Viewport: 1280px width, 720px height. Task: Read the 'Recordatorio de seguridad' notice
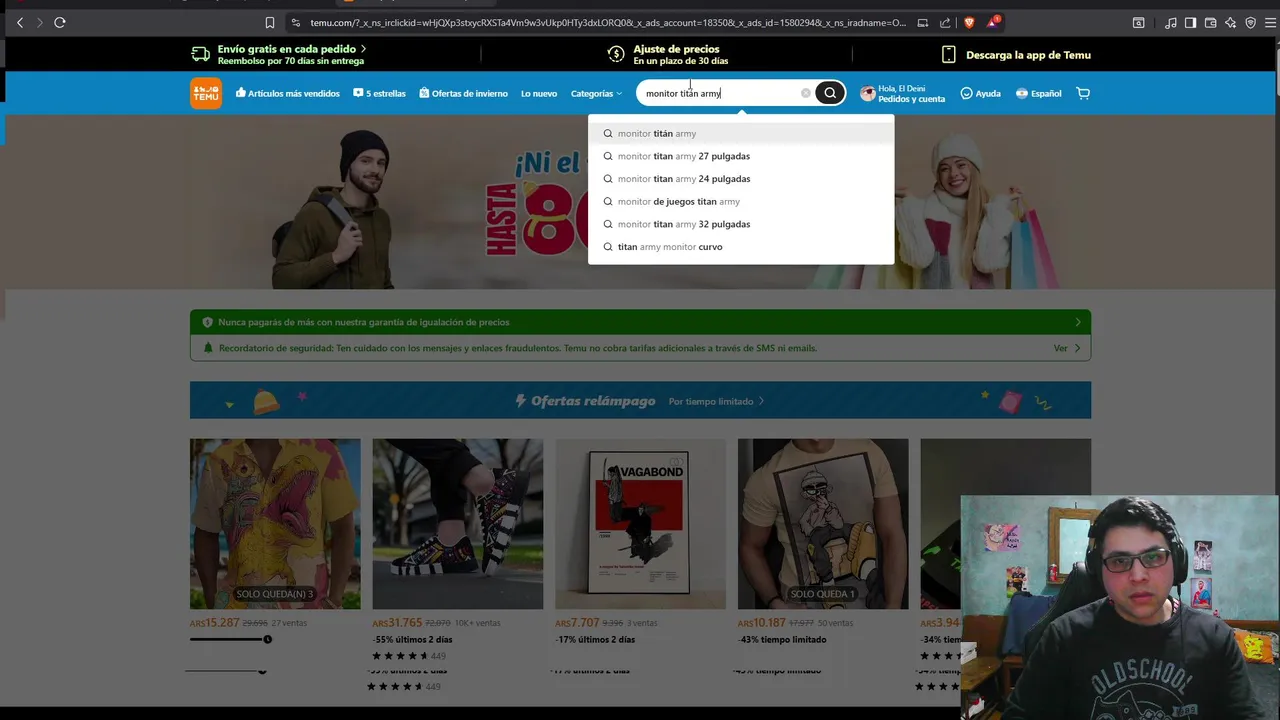(x=517, y=348)
